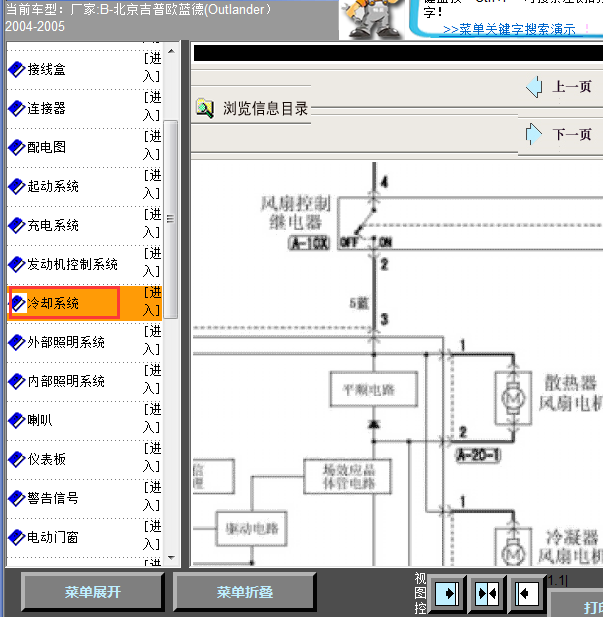Click the book icon beside 配电图
This screenshot has height=617, width=603.
(17, 148)
